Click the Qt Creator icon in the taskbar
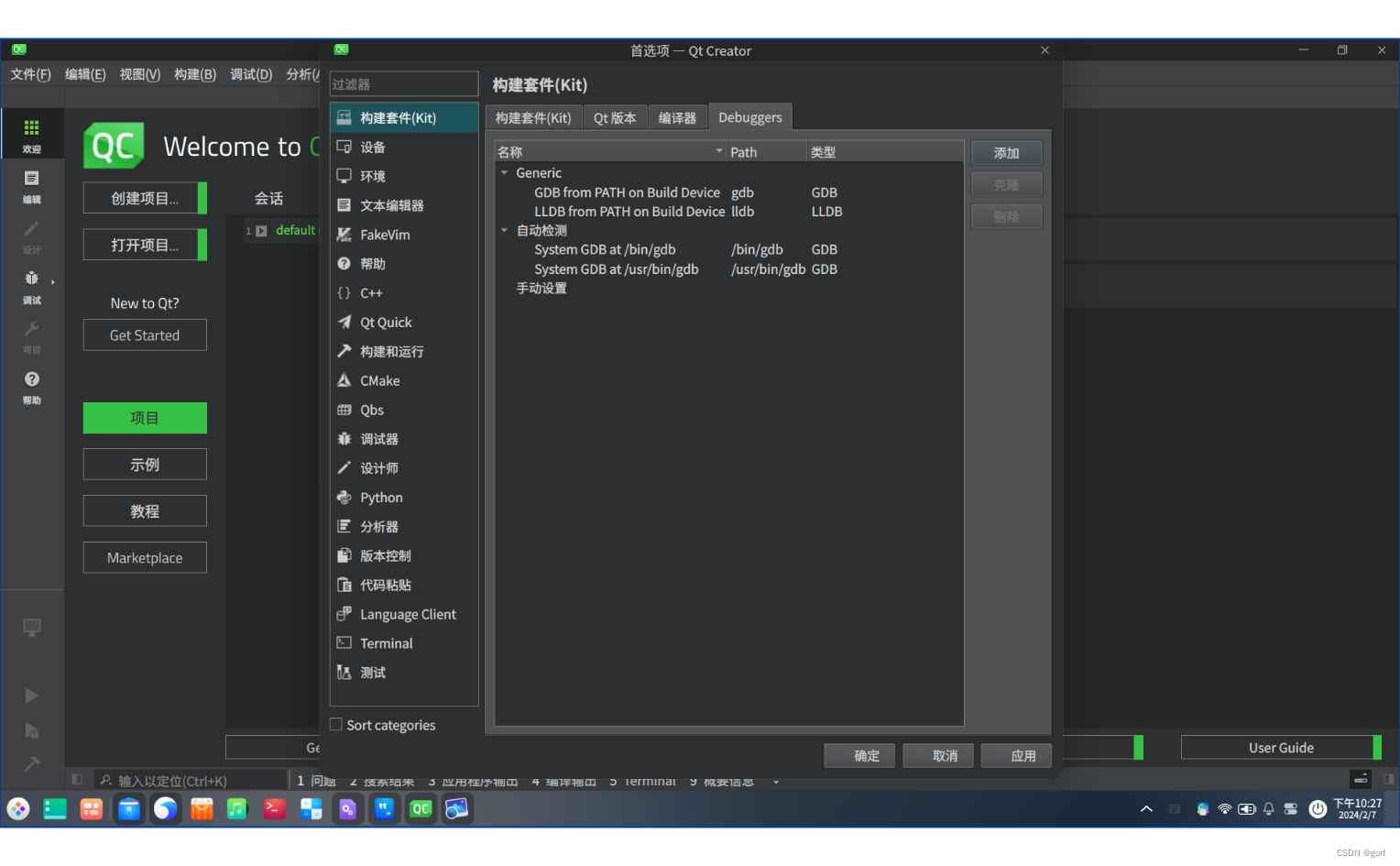The width and height of the screenshot is (1400, 866). tap(421, 809)
